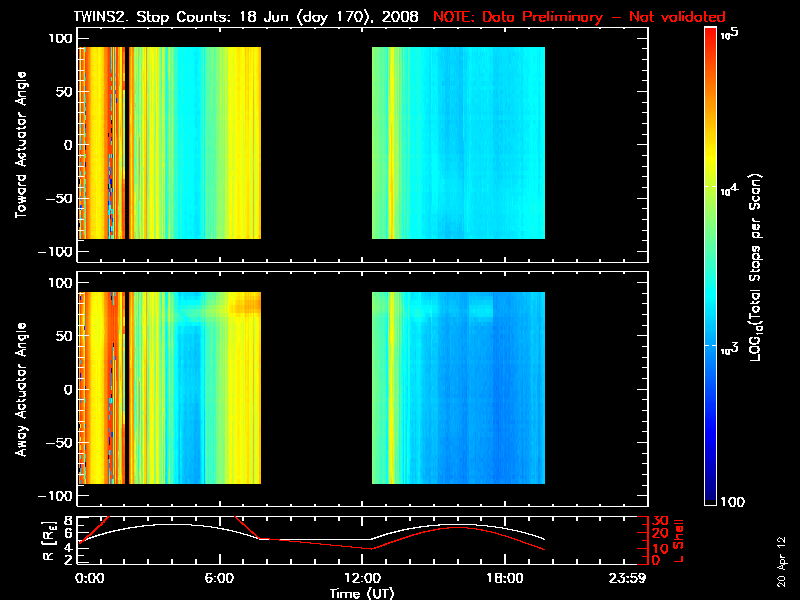
Task: Click the 10^3 color bar tick label
Action: [x=729, y=345]
